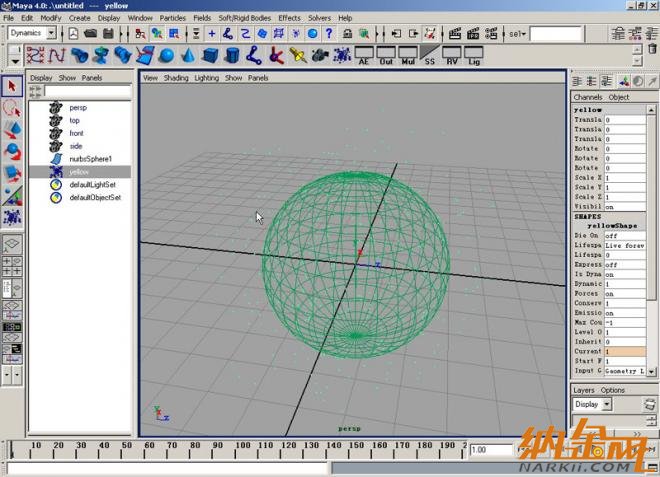Switch to the Object tab in Channel Box
Image resolution: width=660 pixels, height=477 pixels.
point(619,97)
